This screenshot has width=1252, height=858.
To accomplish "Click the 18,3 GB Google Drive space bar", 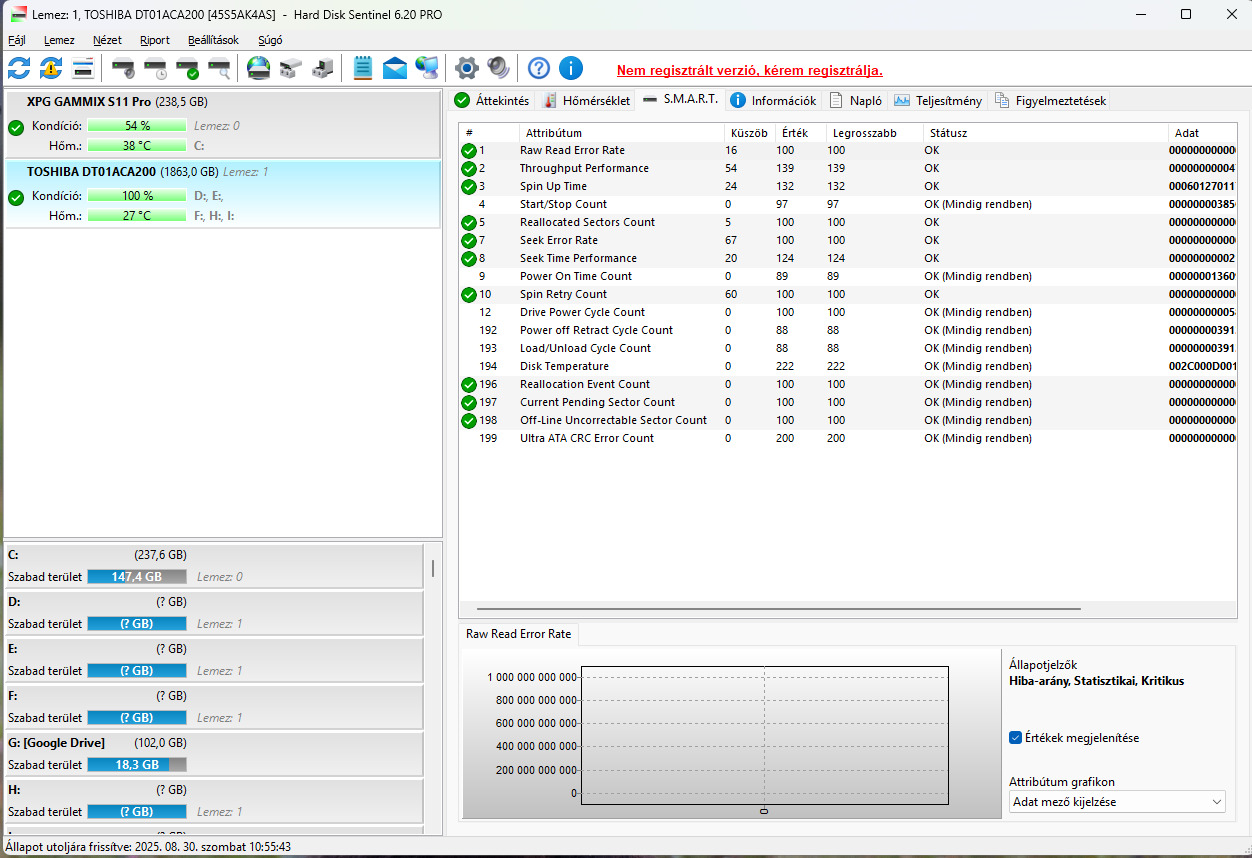I will coord(137,764).
